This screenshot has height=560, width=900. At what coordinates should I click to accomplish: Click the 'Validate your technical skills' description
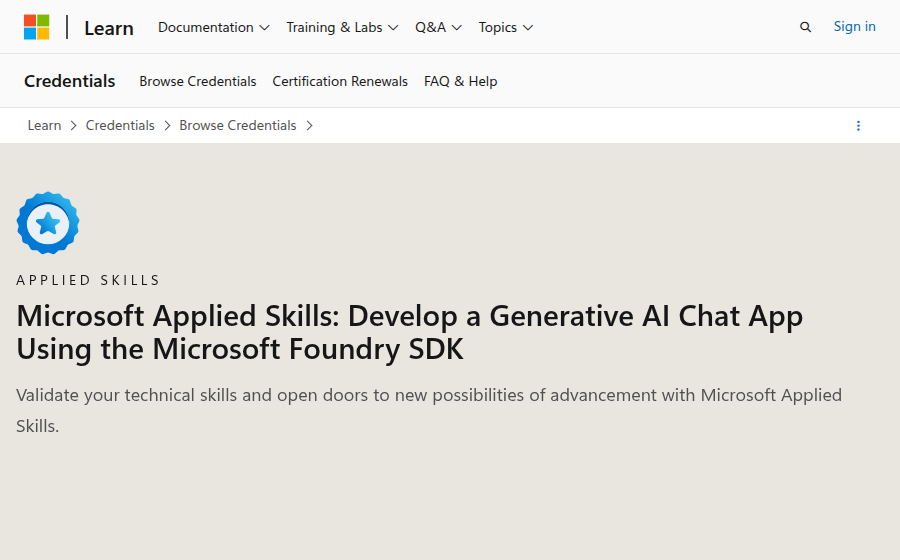coord(429,410)
